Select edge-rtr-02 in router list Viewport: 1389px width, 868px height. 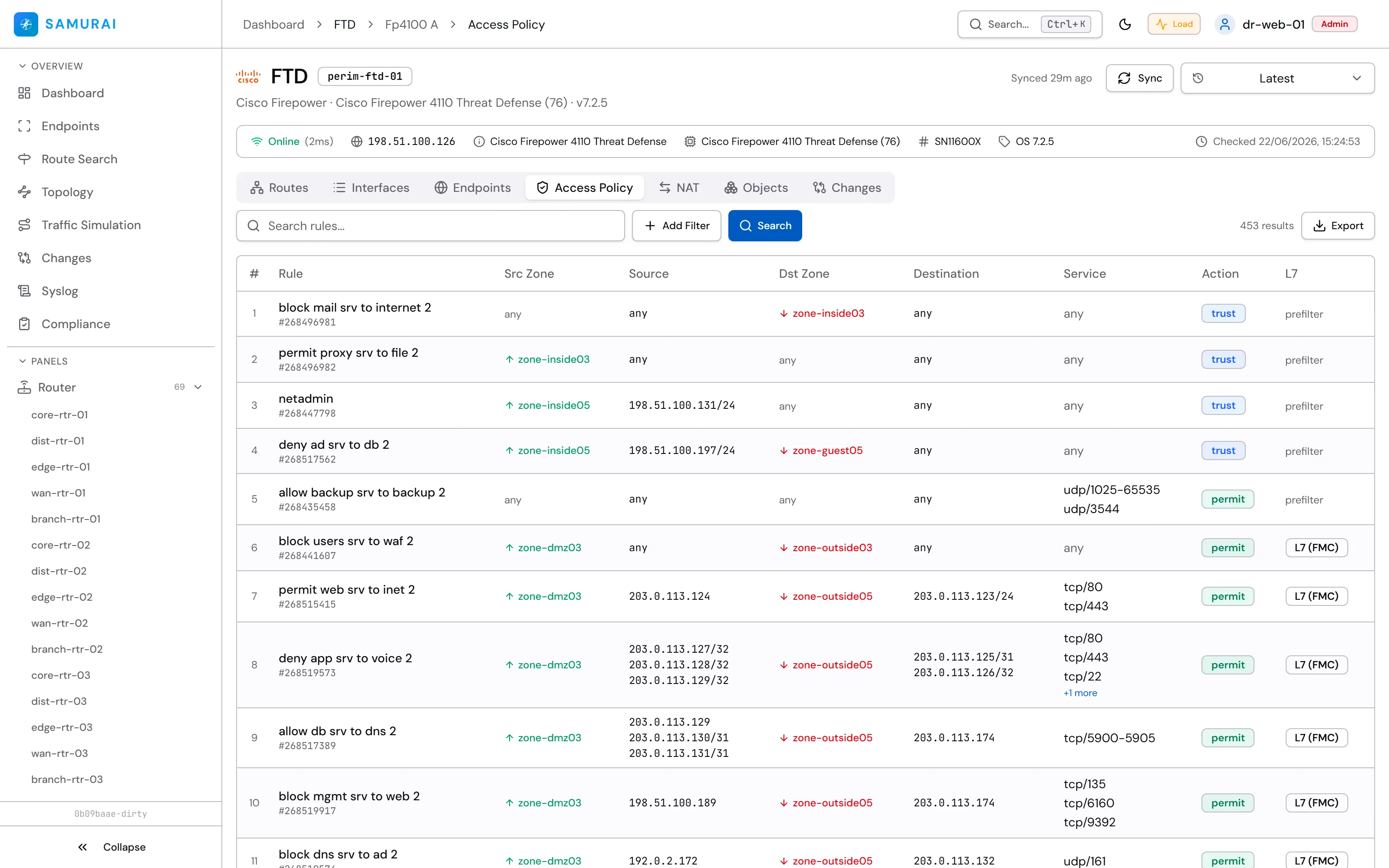click(62, 598)
